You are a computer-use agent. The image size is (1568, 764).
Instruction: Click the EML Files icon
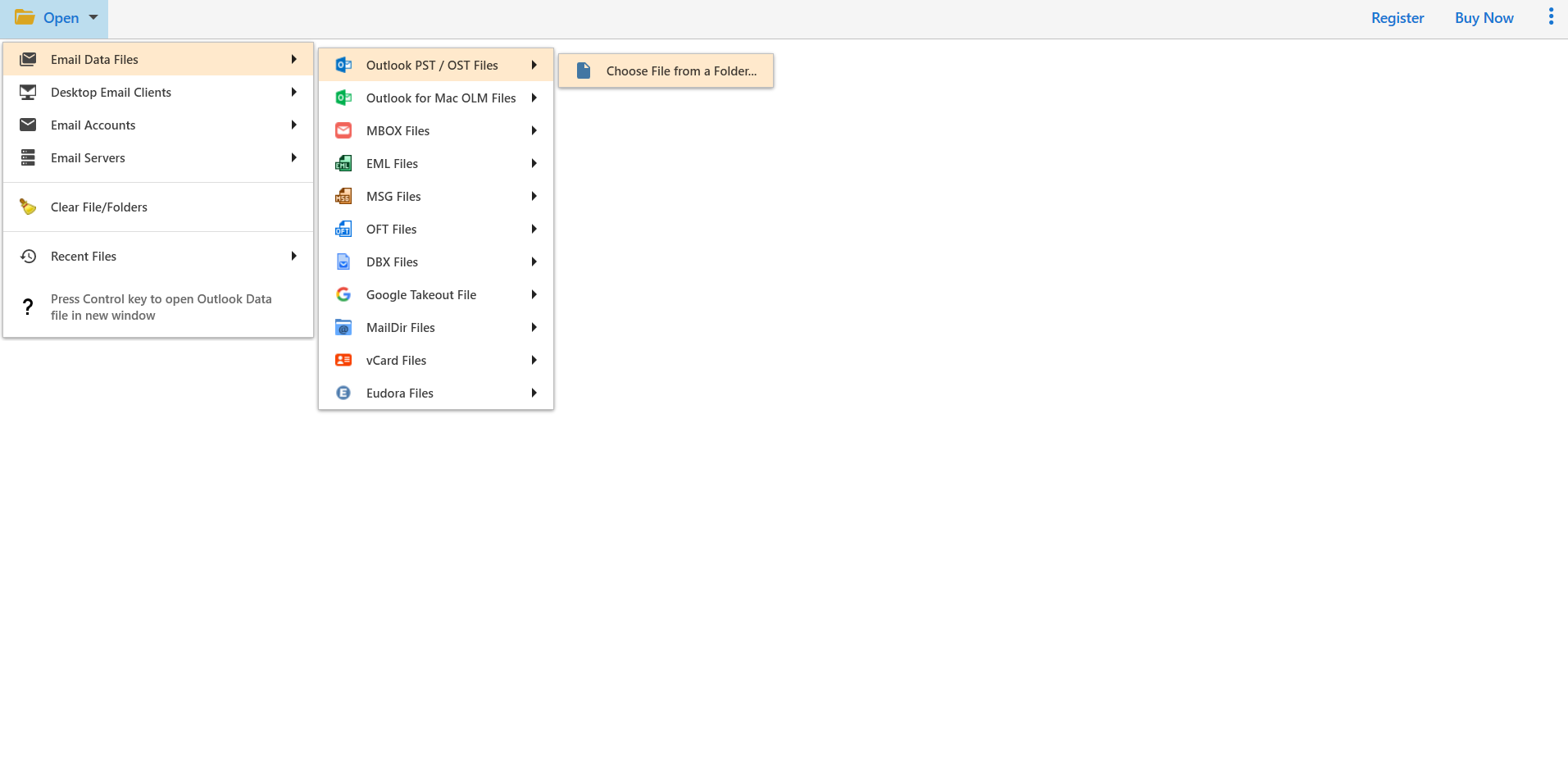(x=343, y=163)
